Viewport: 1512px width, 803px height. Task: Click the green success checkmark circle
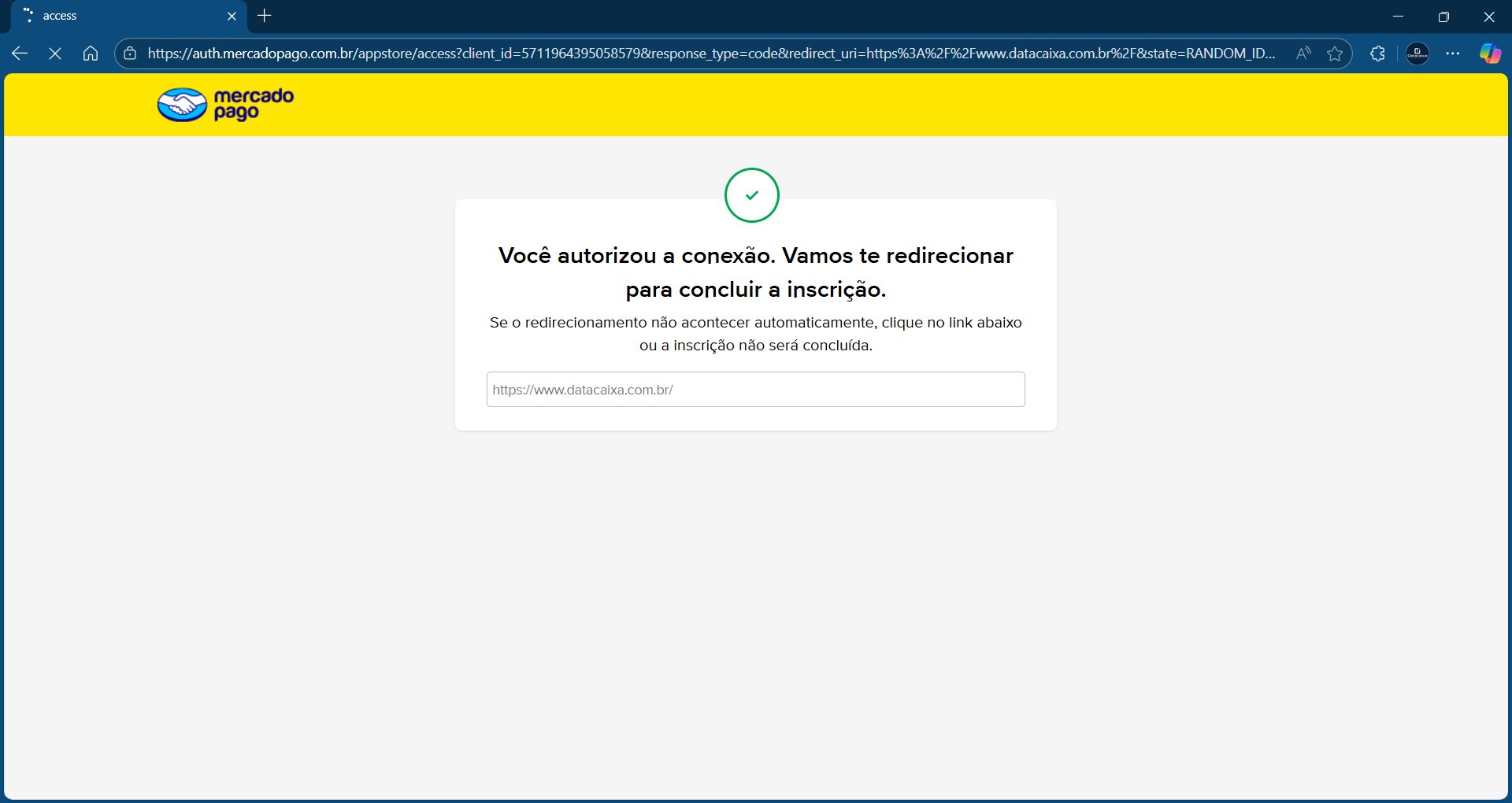point(751,195)
